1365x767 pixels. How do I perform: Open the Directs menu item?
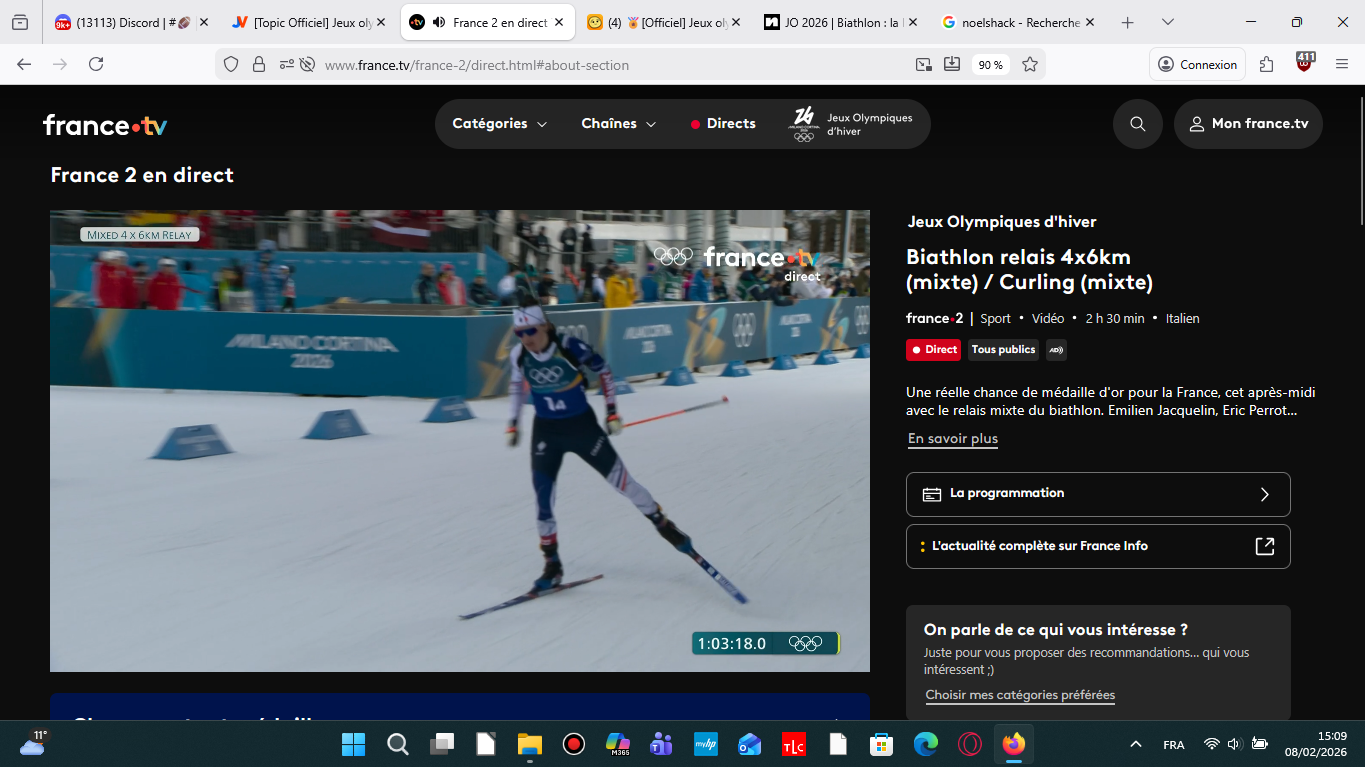[x=723, y=124]
